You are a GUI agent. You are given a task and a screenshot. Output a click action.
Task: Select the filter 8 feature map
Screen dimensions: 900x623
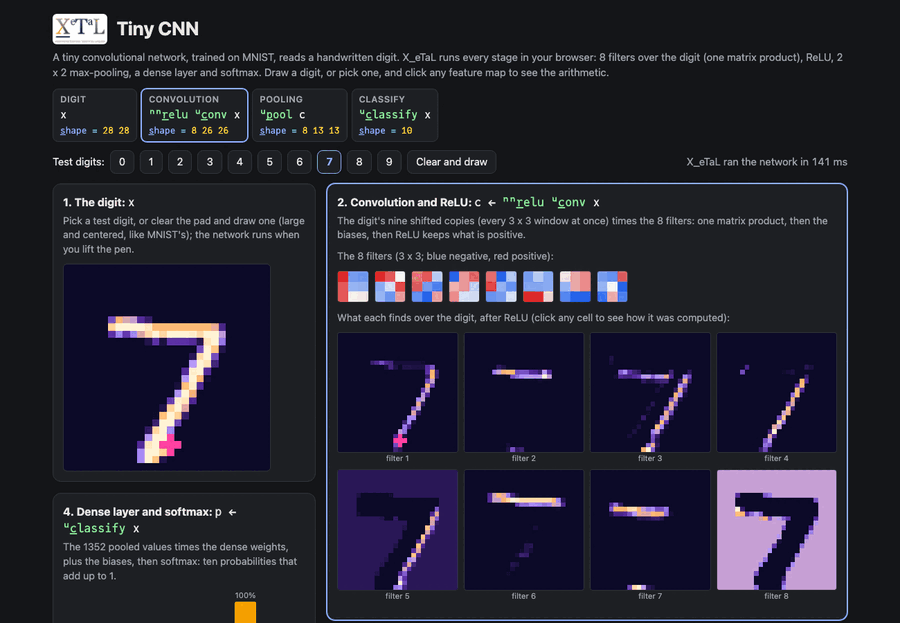(x=777, y=530)
